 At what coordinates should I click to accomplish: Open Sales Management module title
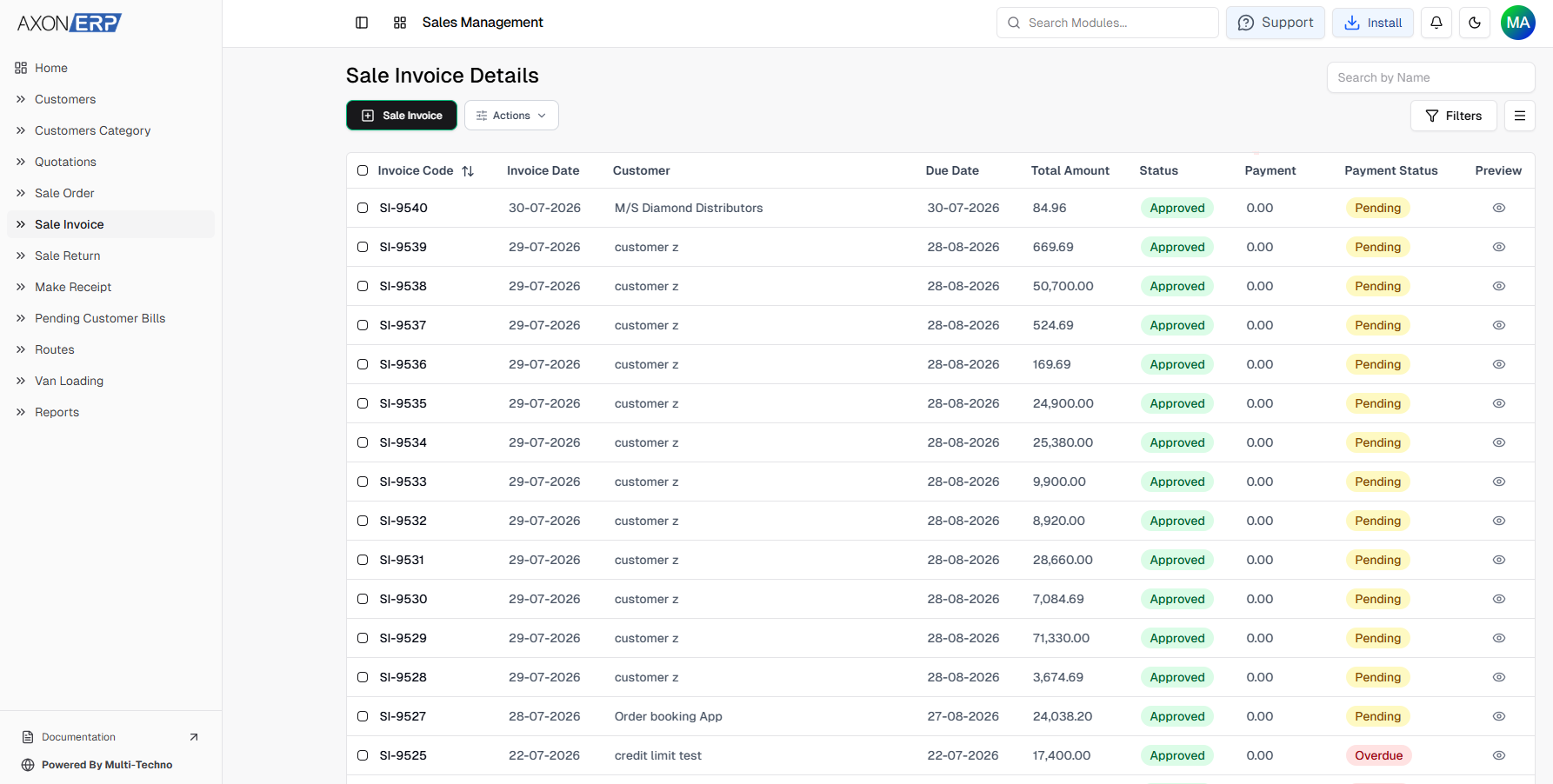pos(483,23)
